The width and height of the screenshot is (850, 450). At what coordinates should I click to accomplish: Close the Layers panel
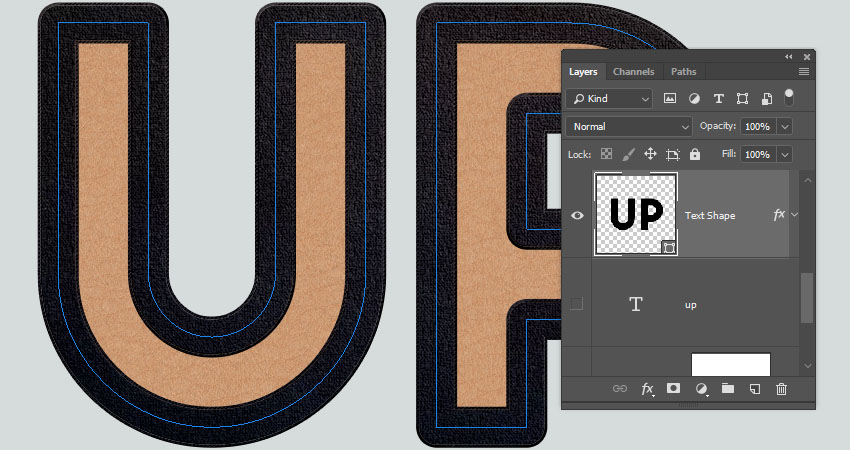coord(807,56)
